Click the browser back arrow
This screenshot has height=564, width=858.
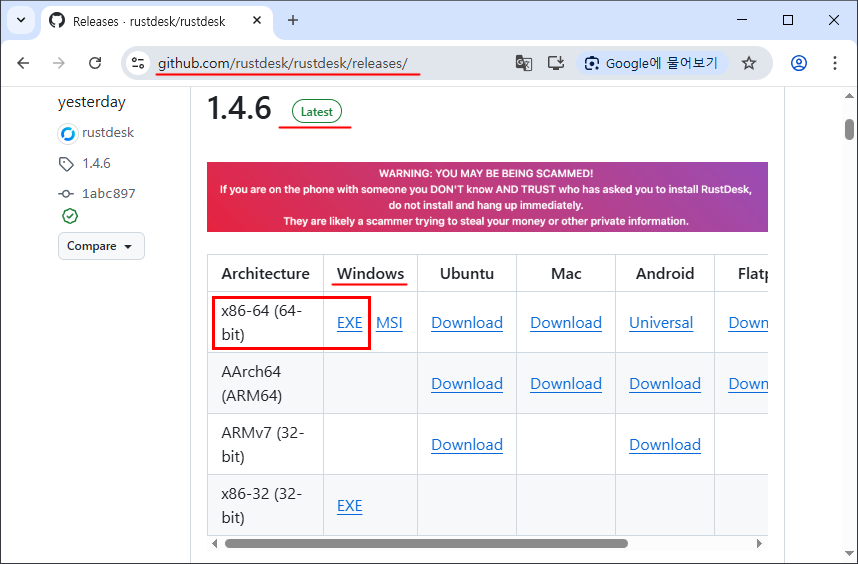click(23, 63)
